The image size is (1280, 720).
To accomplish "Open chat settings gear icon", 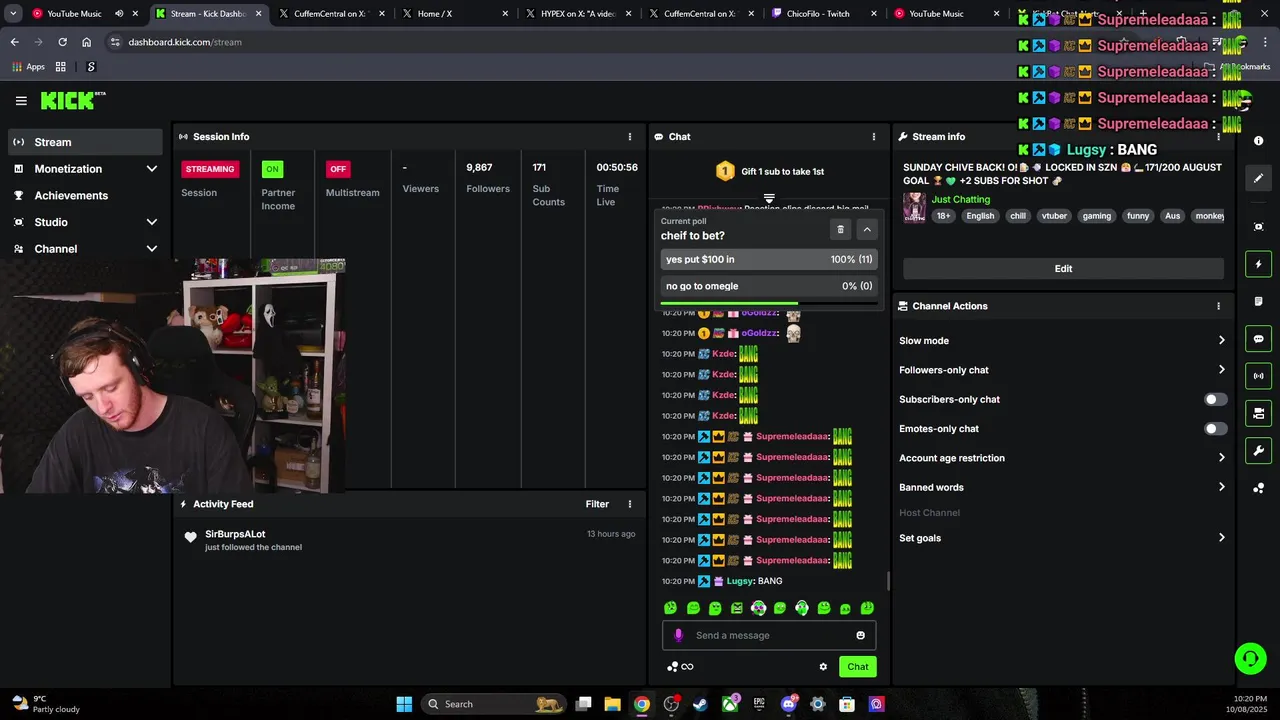I will (x=823, y=667).
